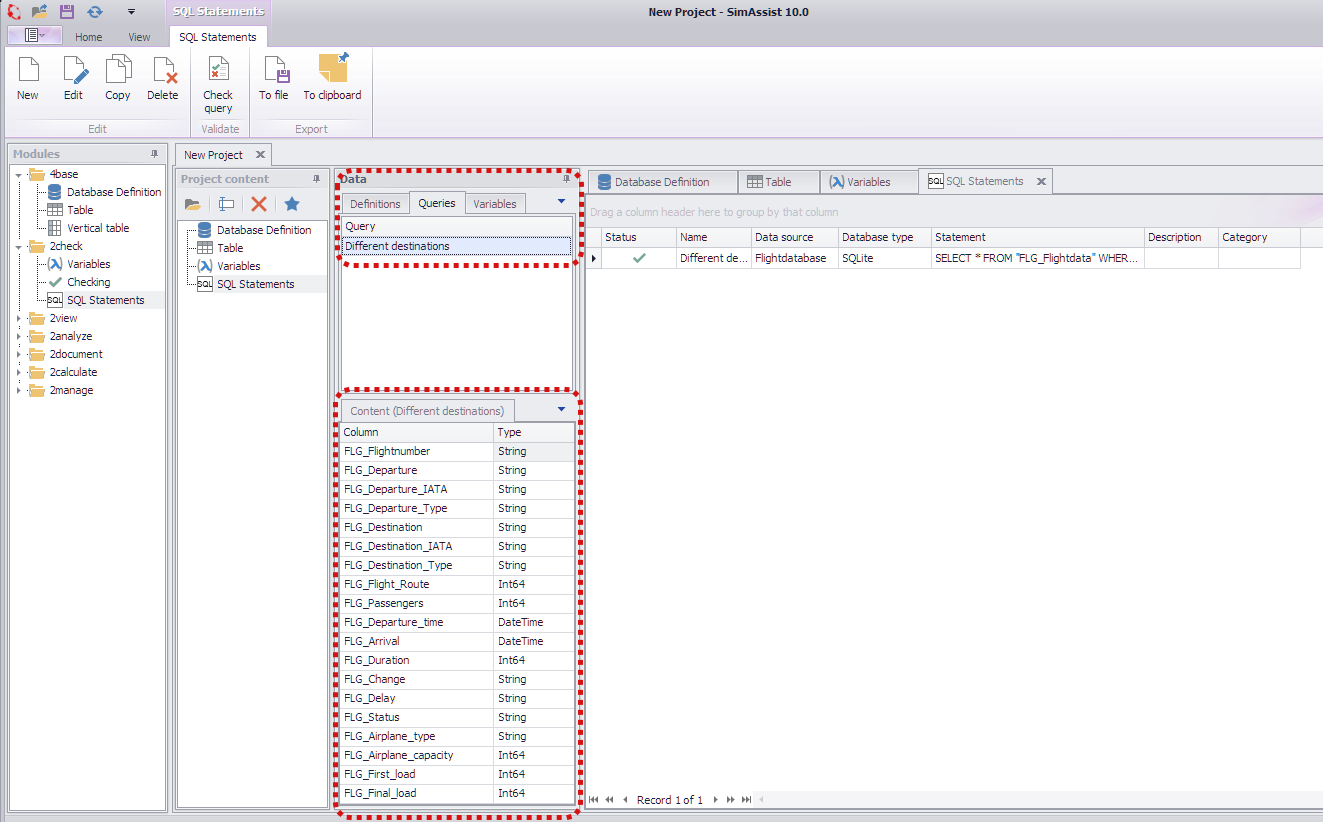The width and height of the screenshot is (1323, 822).
Task: Click the blue refresh icon in quick access
Action: pyautogui.click(x=95, y=11)
